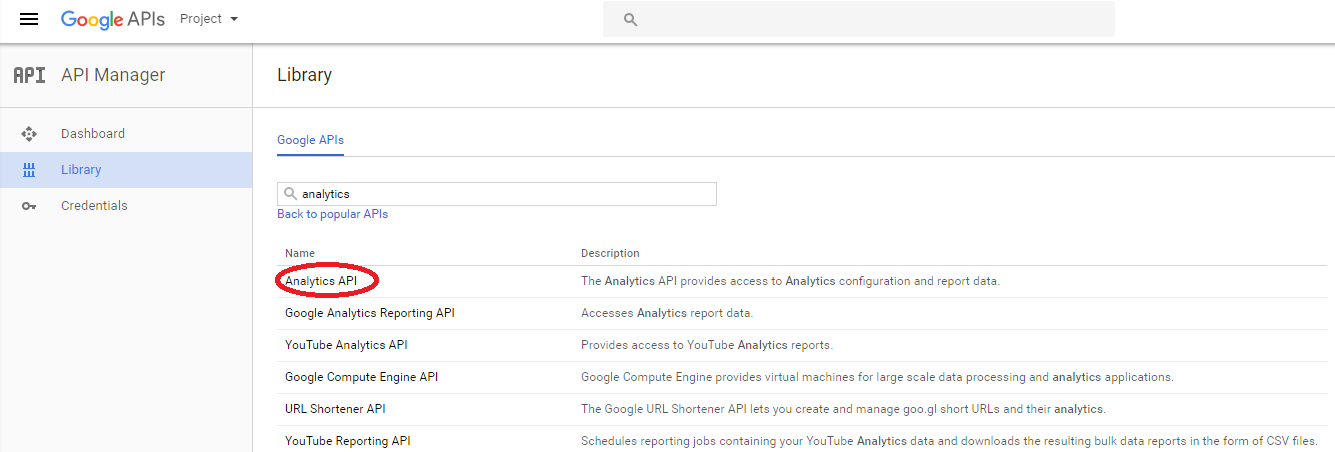Screen dimensions: 1335x452
Task: Click the Dashboard sidebar icon
Action: tap(29, 134)
